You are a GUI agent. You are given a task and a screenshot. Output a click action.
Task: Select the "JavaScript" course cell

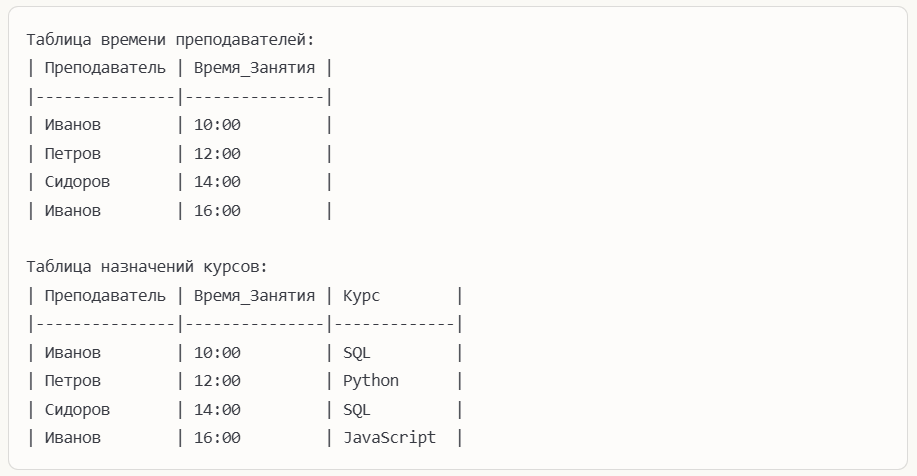click(389, 438)
